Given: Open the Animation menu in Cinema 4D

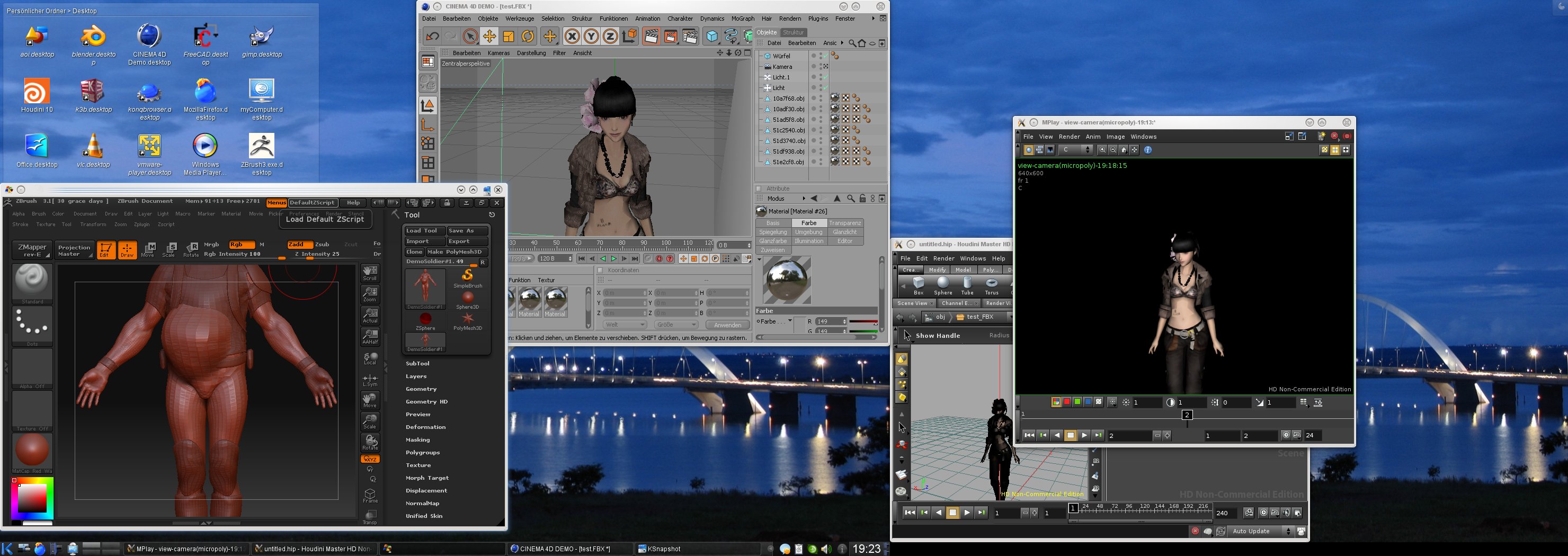Looking at the screenshot, I should pyautogui.click(x=647, y=19).
